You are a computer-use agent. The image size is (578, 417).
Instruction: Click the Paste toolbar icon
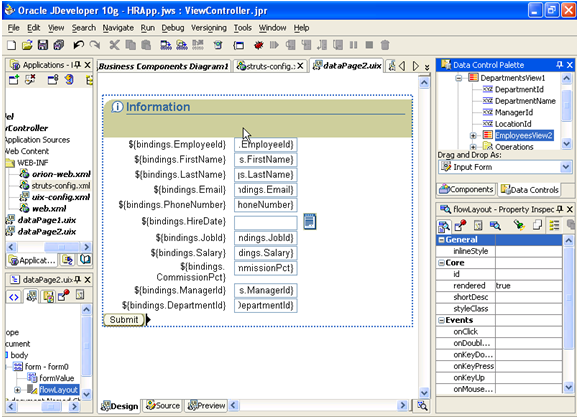(146, 45)
